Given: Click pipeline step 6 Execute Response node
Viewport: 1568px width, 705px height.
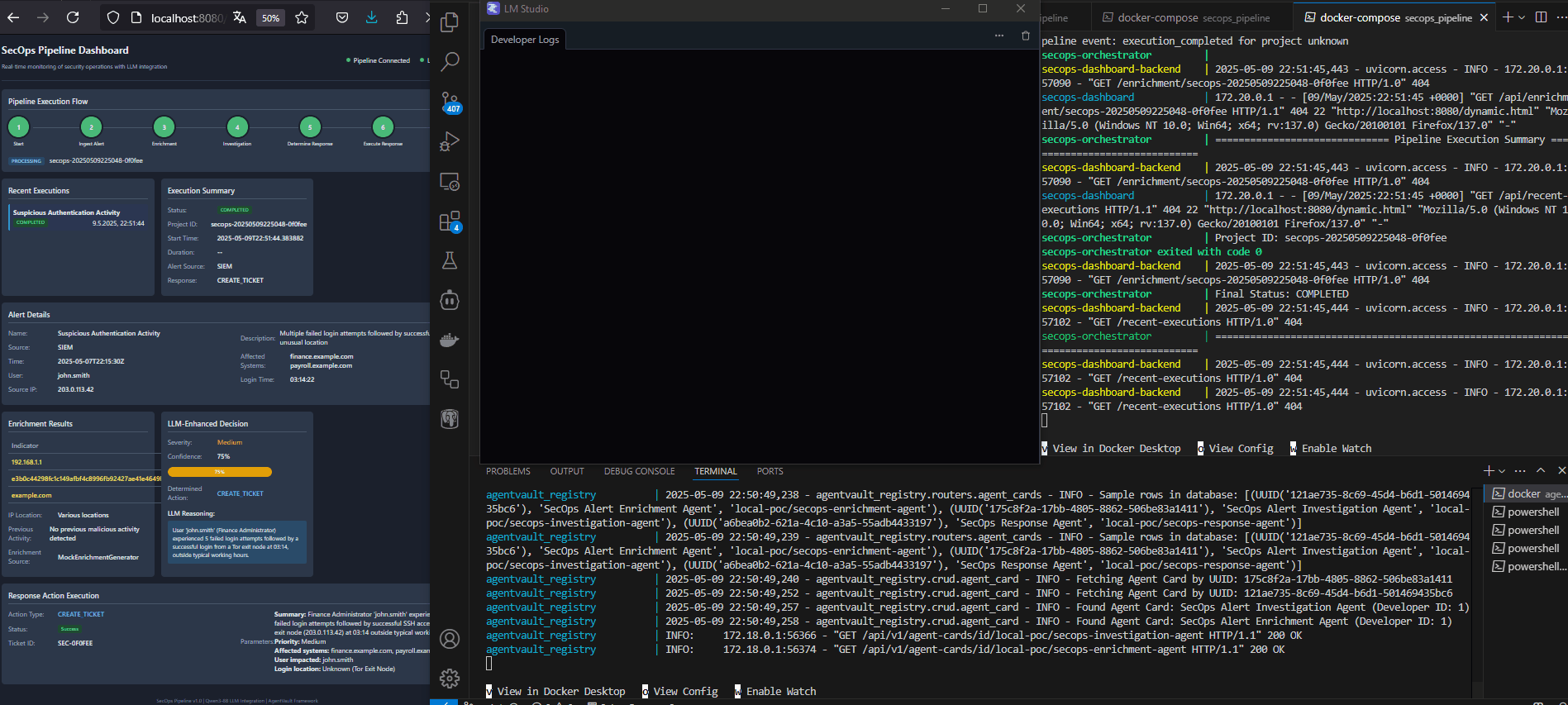Looking at the screenshot, I should [383, 127].
